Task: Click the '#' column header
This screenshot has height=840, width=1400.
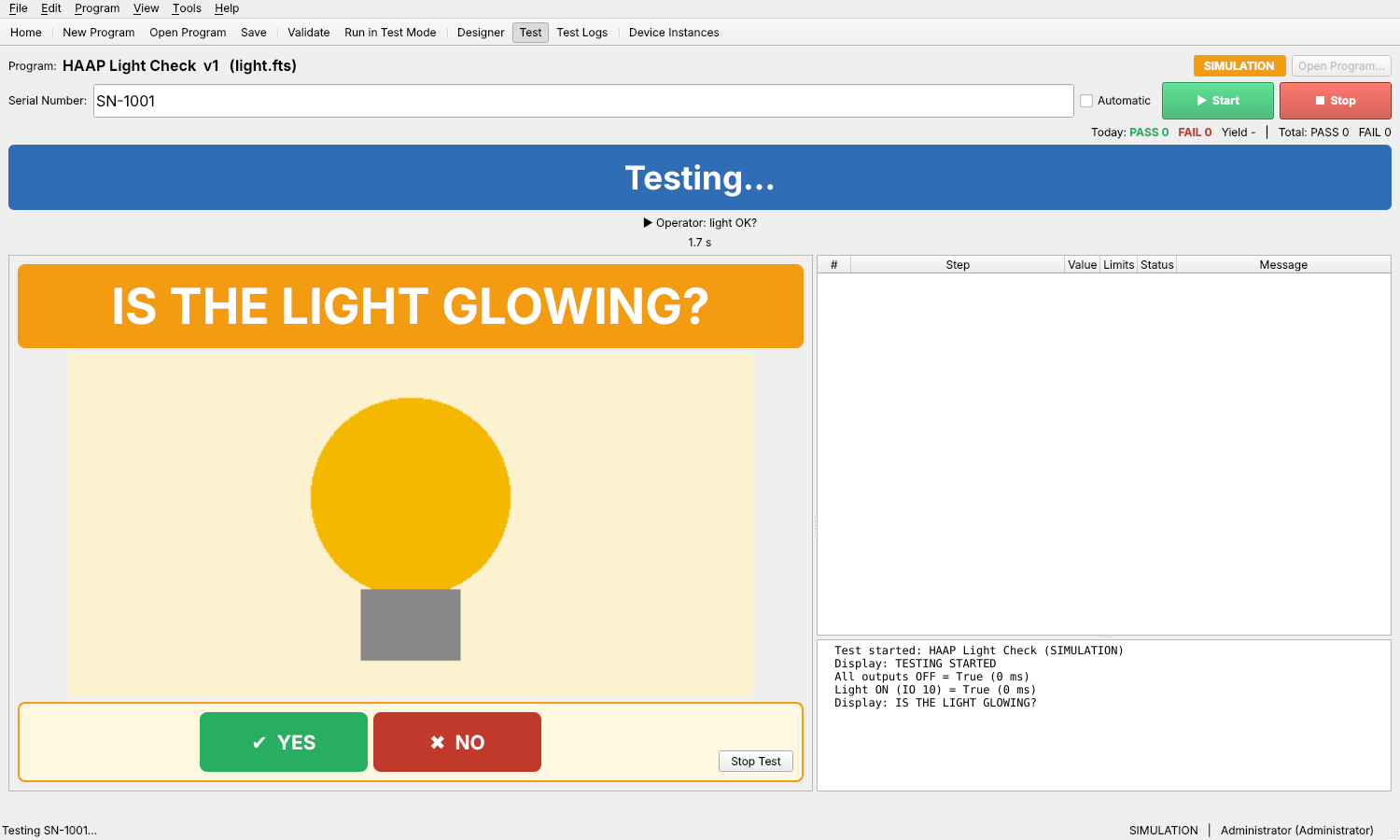Action: pyautogui.click(x=834, y=265)
